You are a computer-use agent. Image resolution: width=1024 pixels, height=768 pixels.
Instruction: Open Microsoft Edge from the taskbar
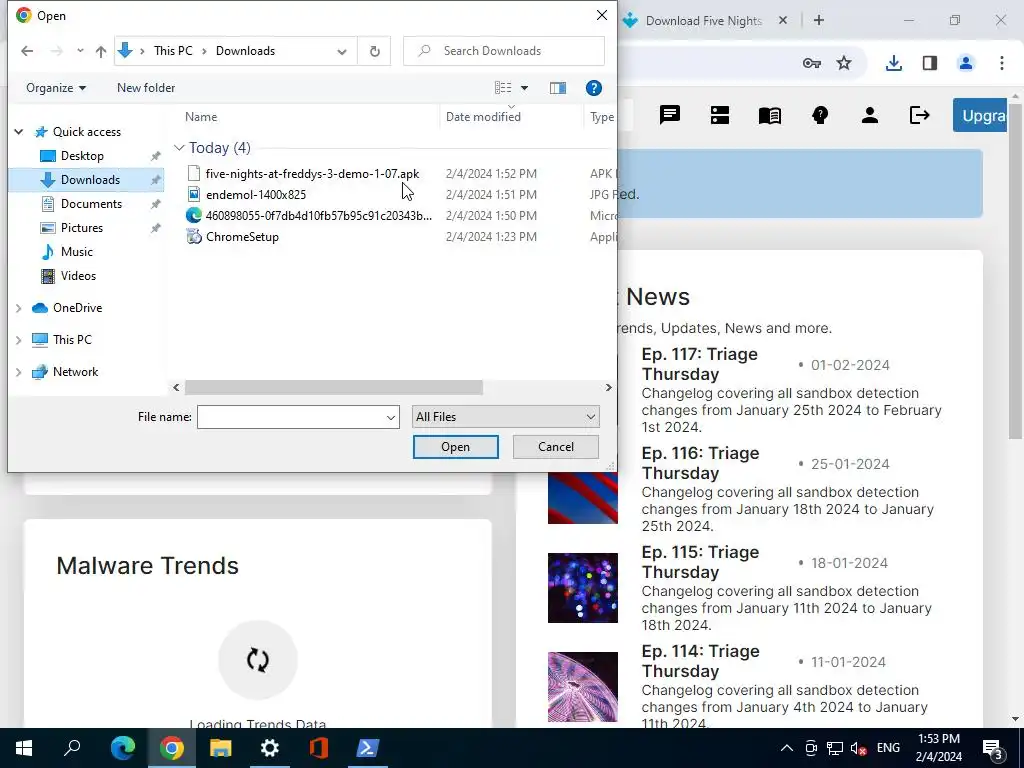coord(122,748)
